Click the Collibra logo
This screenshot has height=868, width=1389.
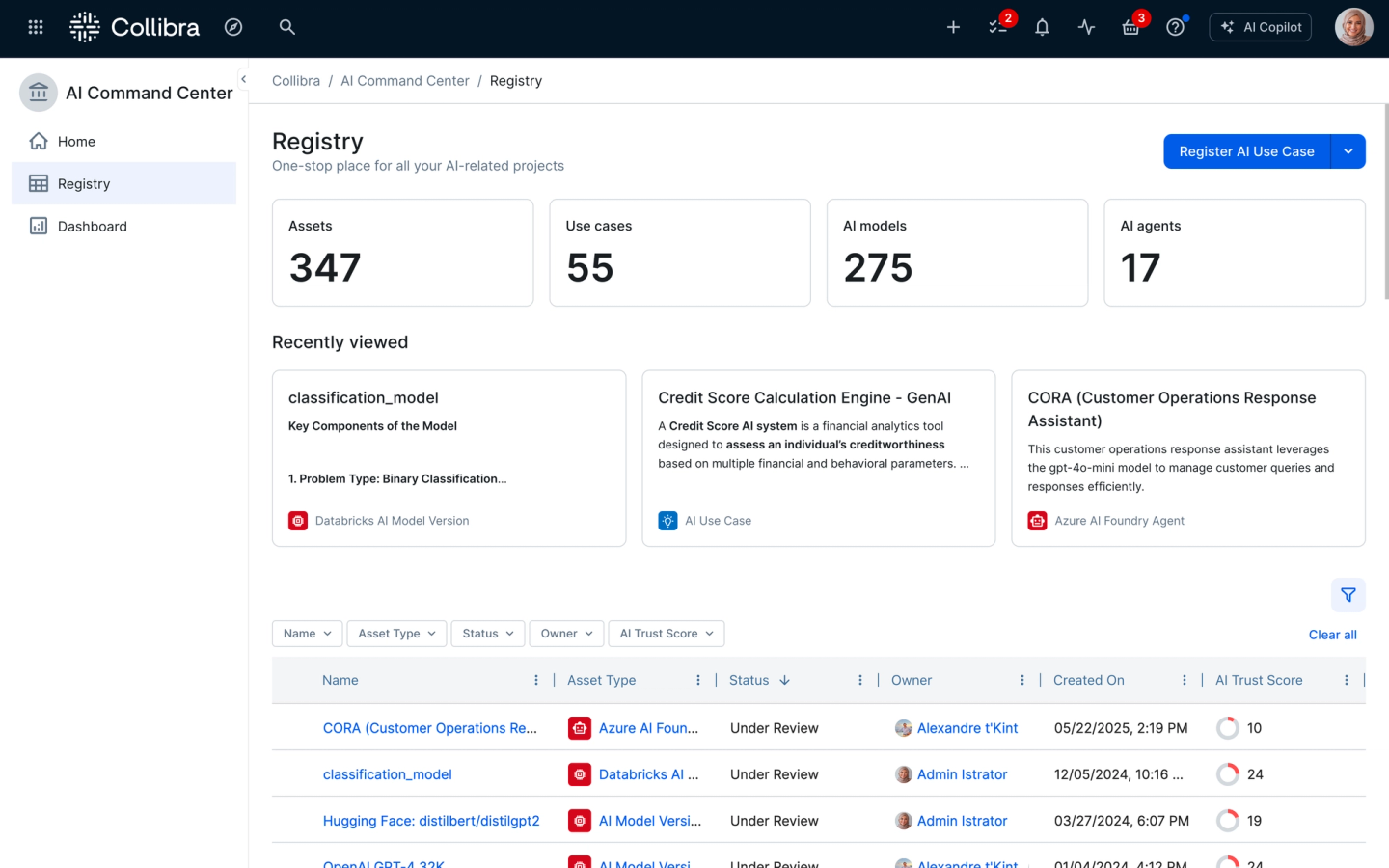135,27
